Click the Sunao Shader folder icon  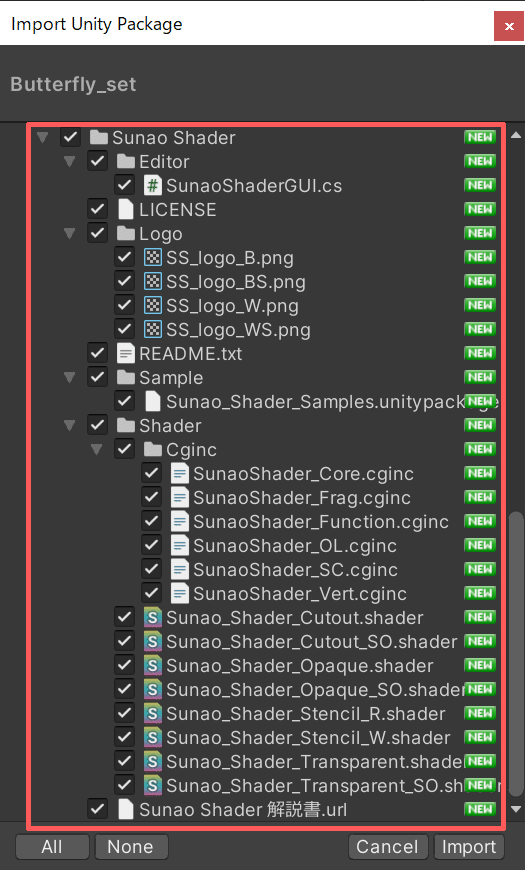(98, 137)
